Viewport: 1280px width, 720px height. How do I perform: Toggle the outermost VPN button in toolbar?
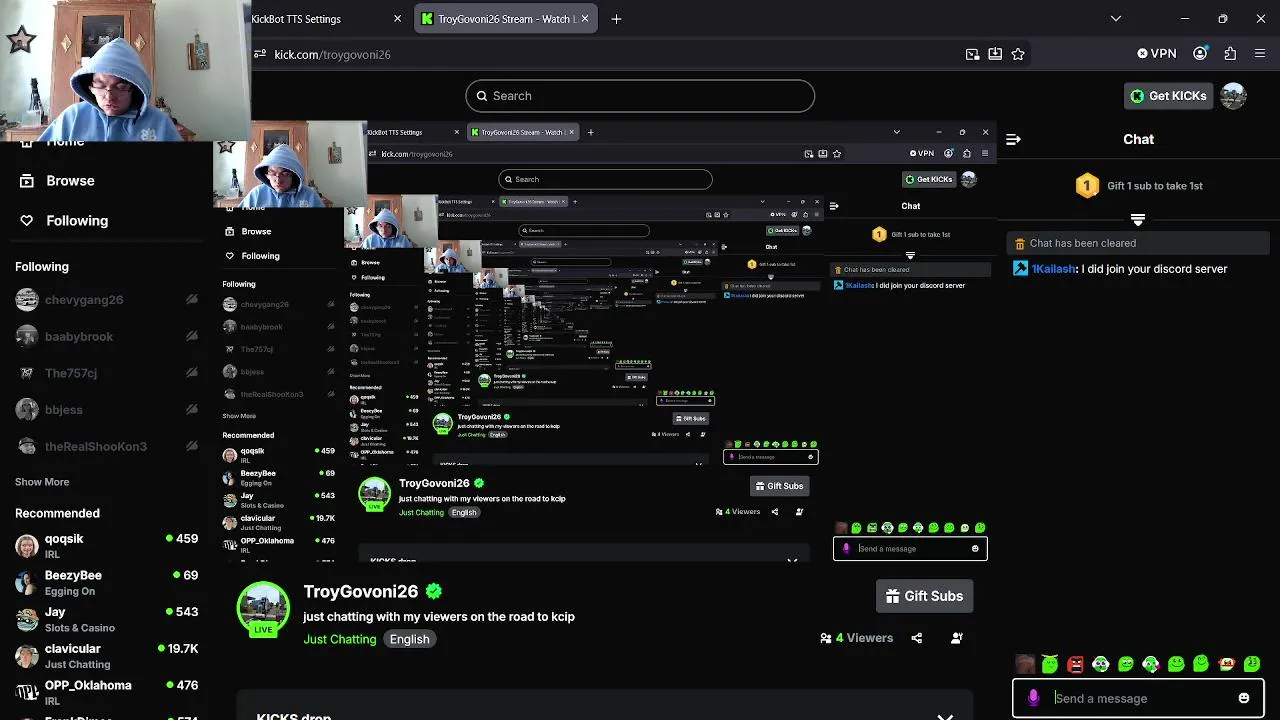tap(1157, 54)
